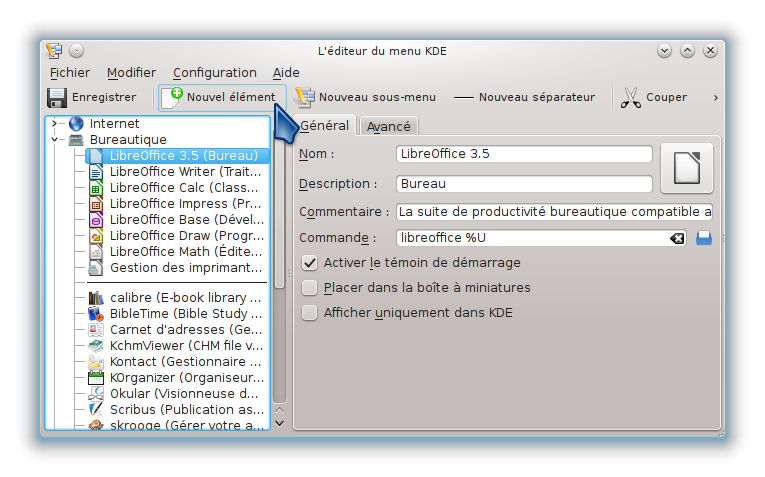This screenshot has width=765, height=477.
Task: Click the LibreOffice Math icon
Action: 96,252
